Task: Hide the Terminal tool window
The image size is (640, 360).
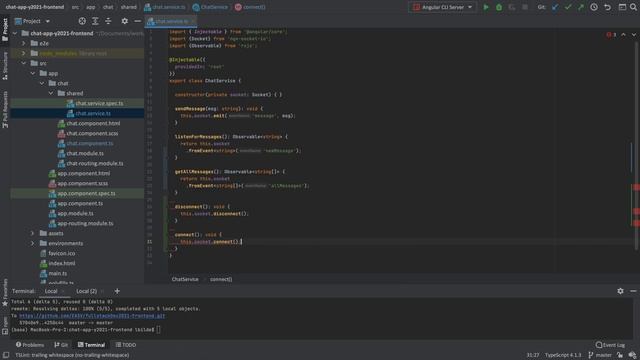Action: click(633, 291)
